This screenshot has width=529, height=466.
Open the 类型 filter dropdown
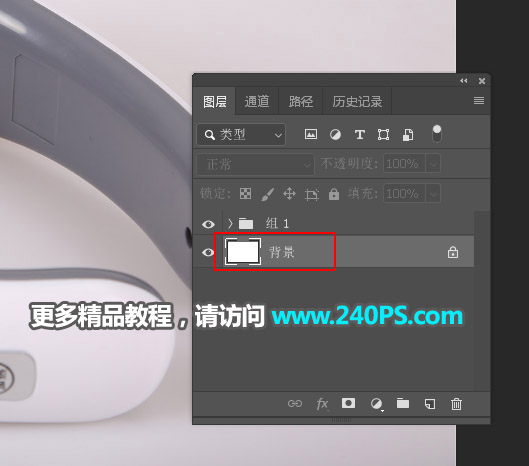(x=241, y=135)
